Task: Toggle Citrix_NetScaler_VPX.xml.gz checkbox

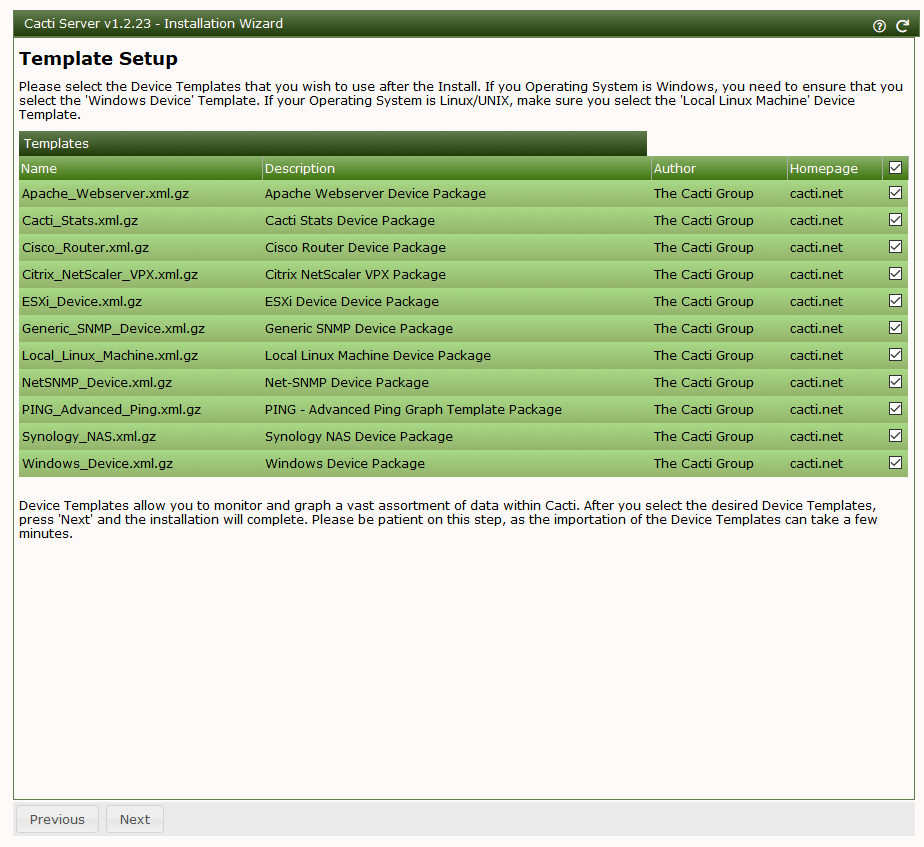Action: pos(895,274)
